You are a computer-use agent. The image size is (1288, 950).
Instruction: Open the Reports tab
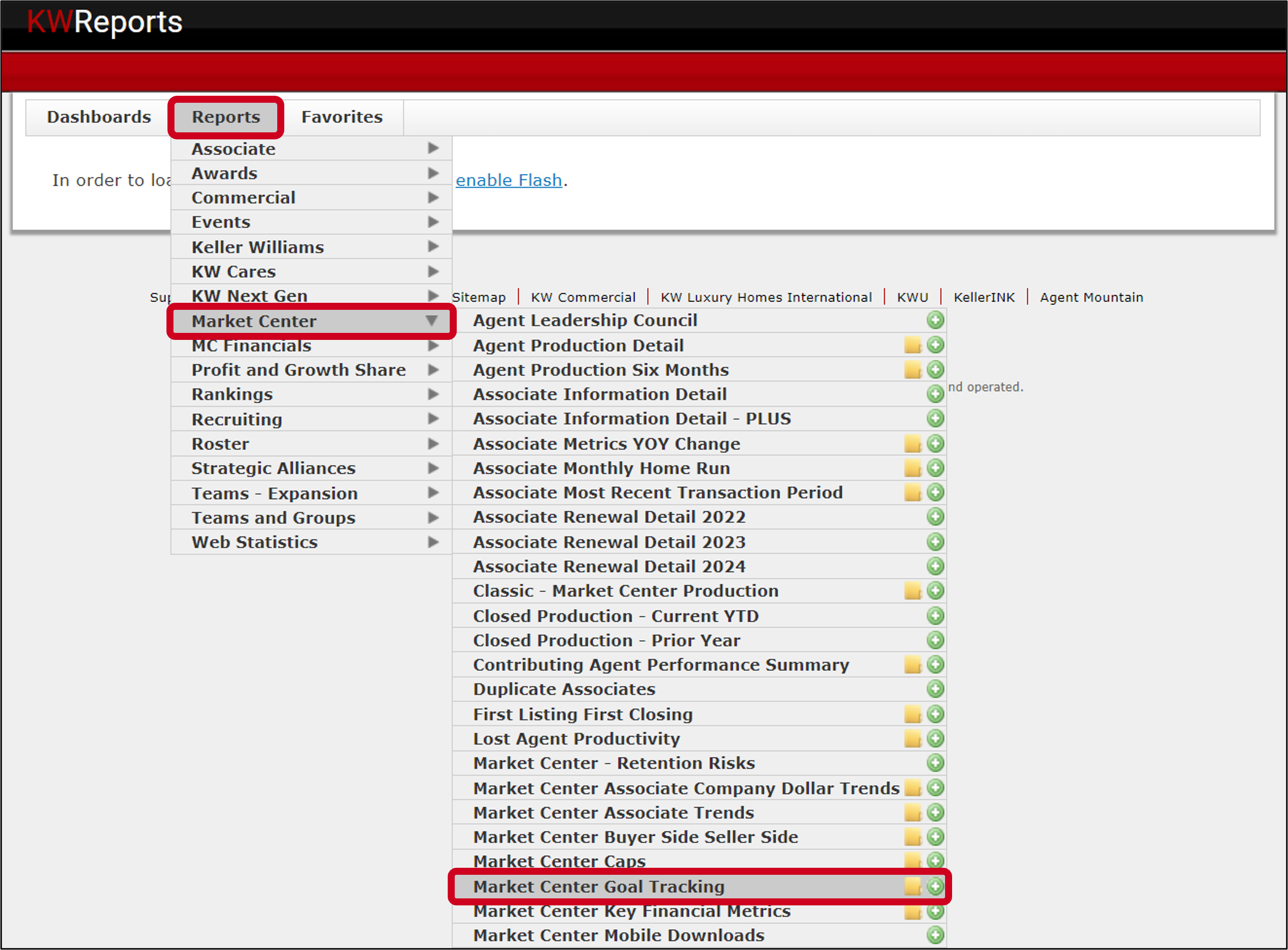[226, 117]
